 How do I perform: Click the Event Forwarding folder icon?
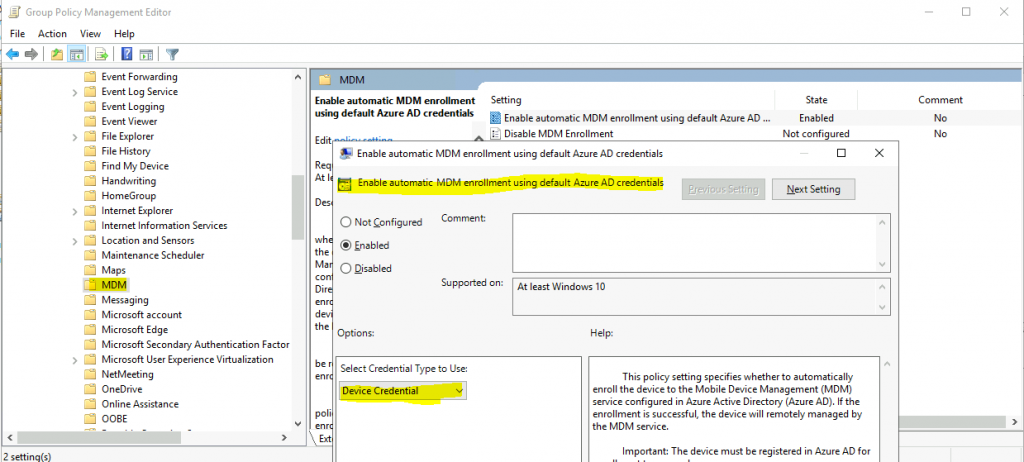tap(90, 76)
